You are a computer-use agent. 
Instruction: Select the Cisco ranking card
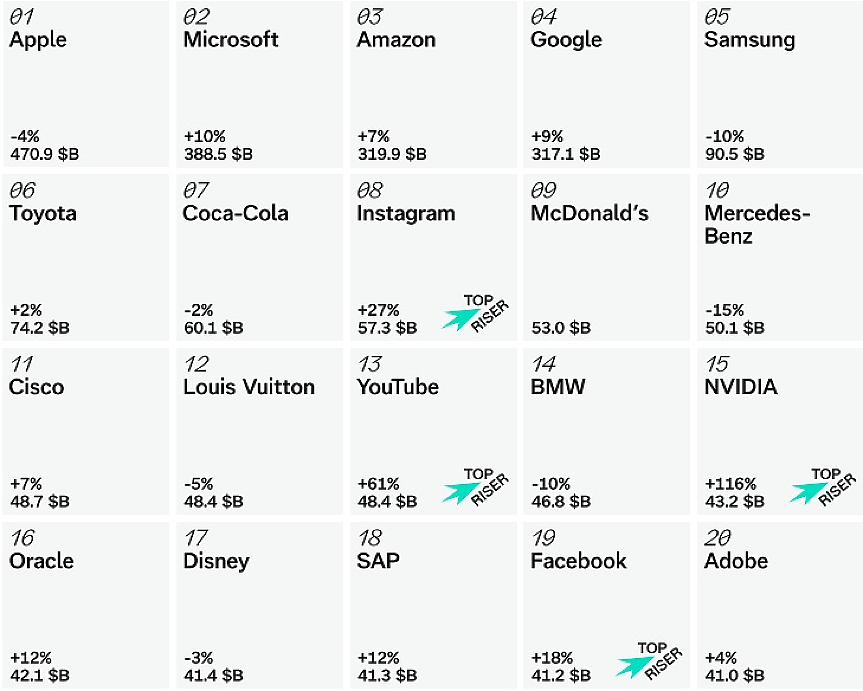[x=86, y=432]
